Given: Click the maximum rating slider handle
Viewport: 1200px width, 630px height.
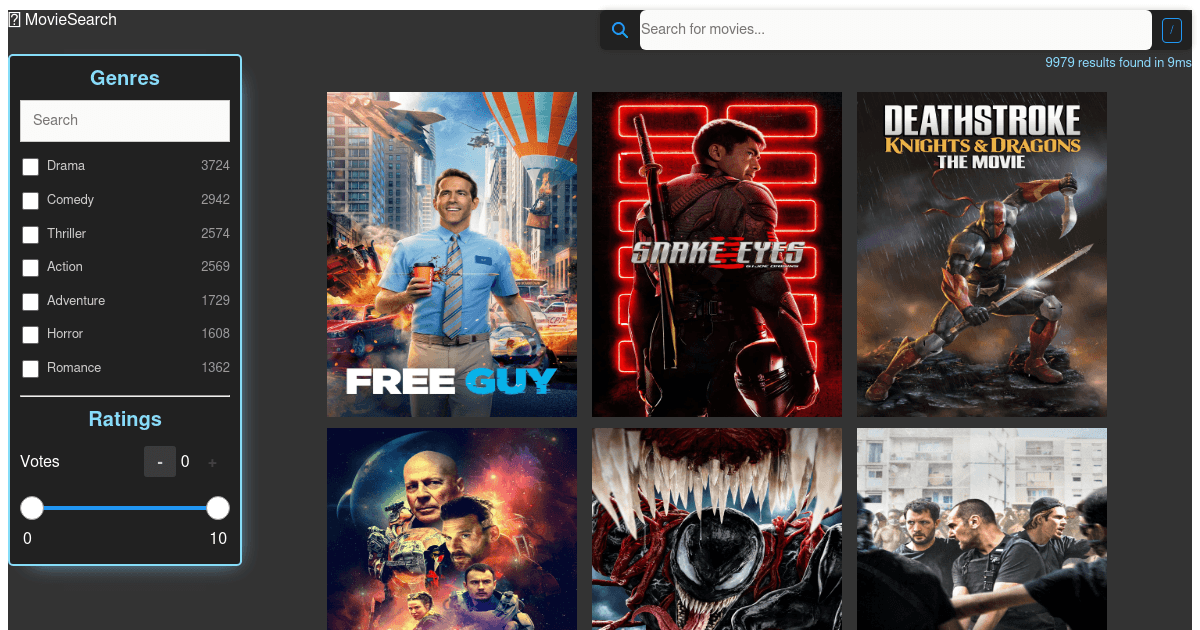Looking at the screenshot, I should coord(218,508).
